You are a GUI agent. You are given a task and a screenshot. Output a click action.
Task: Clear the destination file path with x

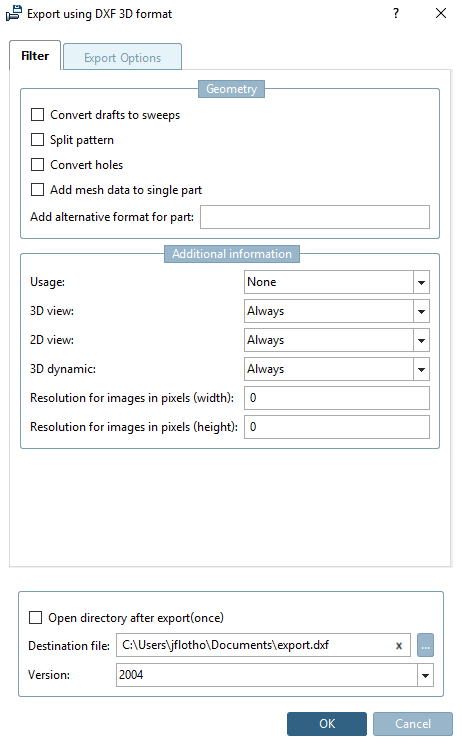pyautogui.click(x=399, y=646)
